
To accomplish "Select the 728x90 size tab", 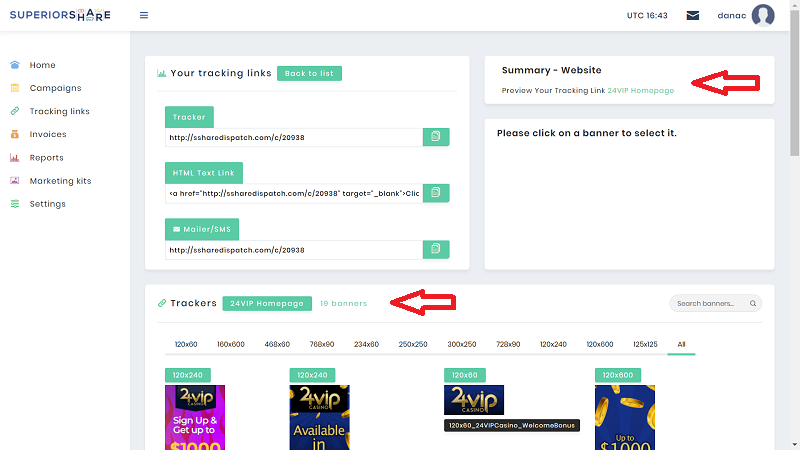I will click(508, 344).
